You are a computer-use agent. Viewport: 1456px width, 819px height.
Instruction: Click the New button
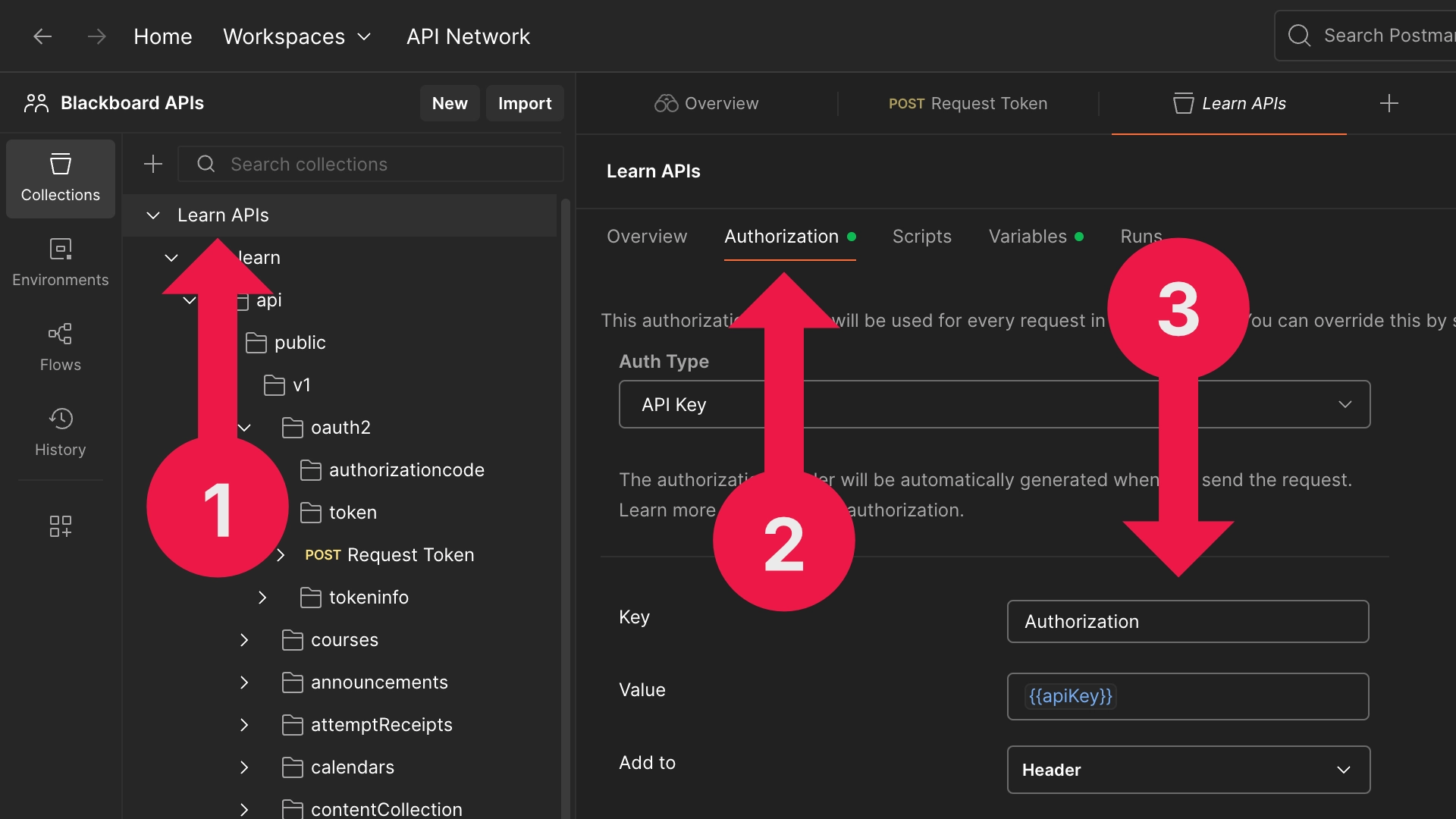tap(449, 103)
